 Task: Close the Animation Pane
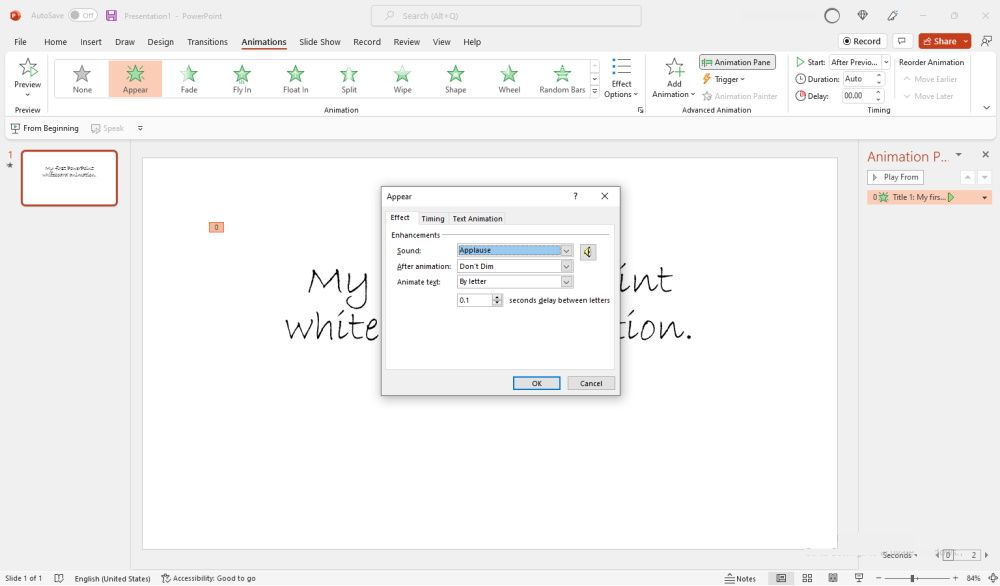pos(985,155)
